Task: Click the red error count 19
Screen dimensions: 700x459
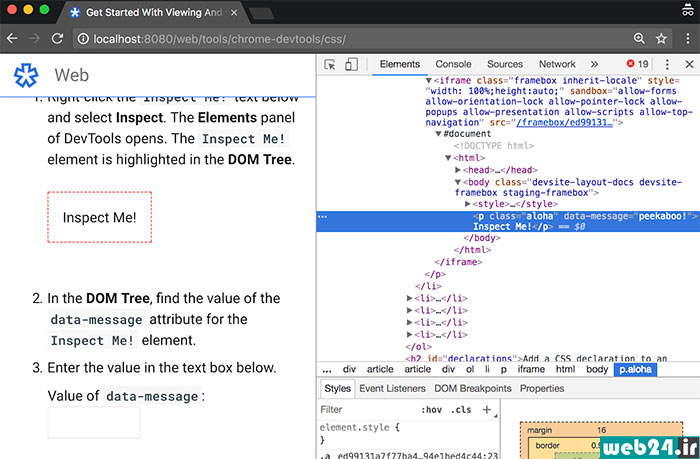Action: click(638, 64)
